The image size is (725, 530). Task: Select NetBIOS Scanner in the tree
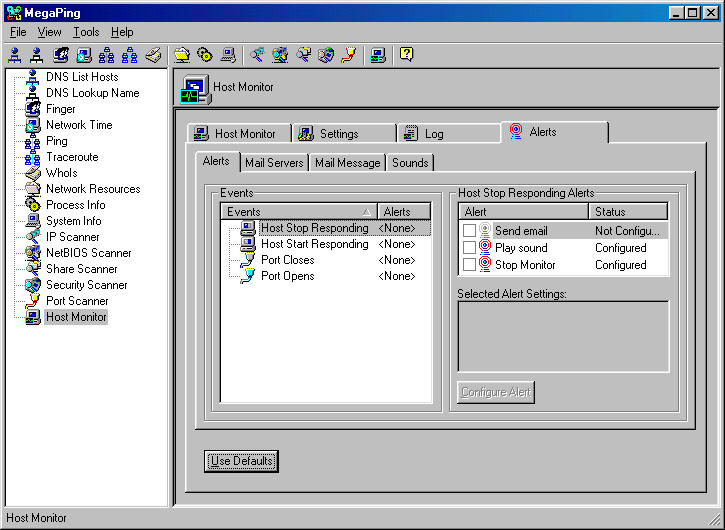point(89,253)
